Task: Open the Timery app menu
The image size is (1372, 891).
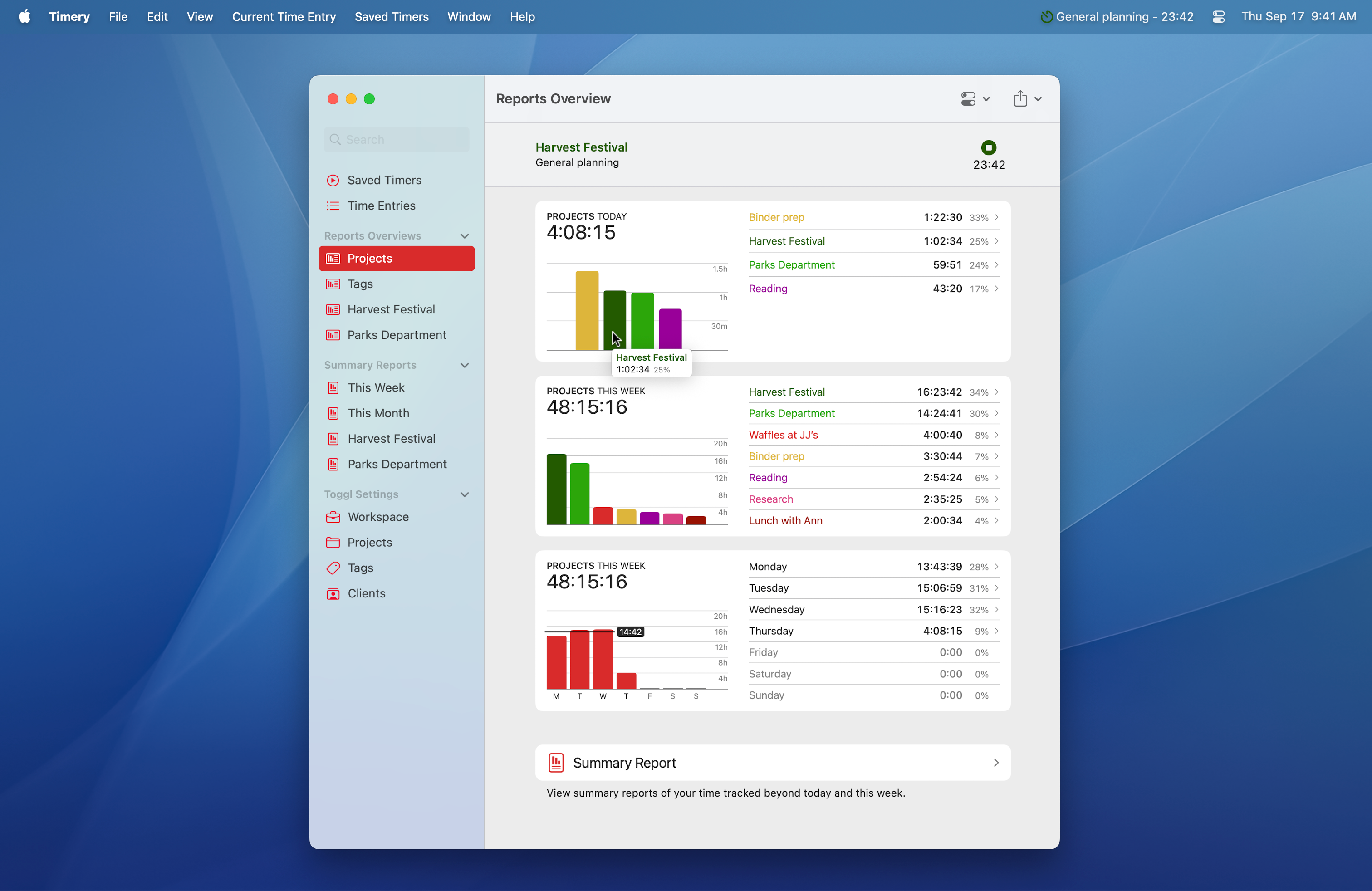Action: tap(69, 17)
